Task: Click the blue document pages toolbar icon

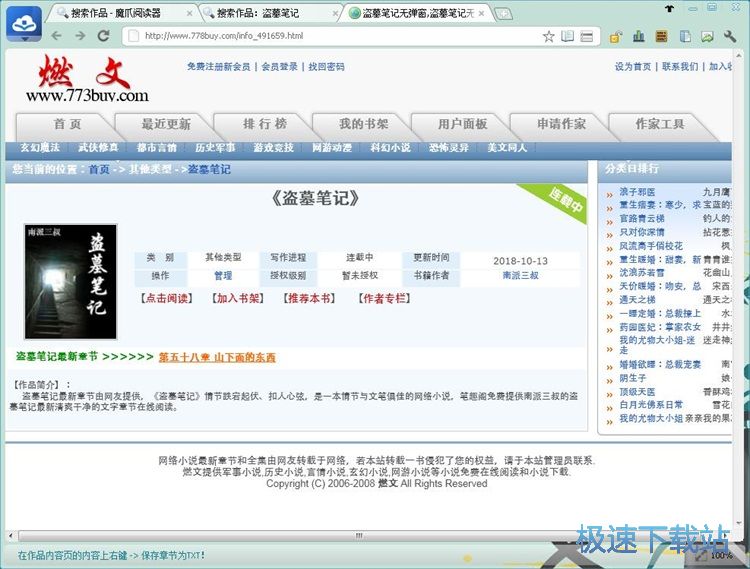Action: pos(685,36)
